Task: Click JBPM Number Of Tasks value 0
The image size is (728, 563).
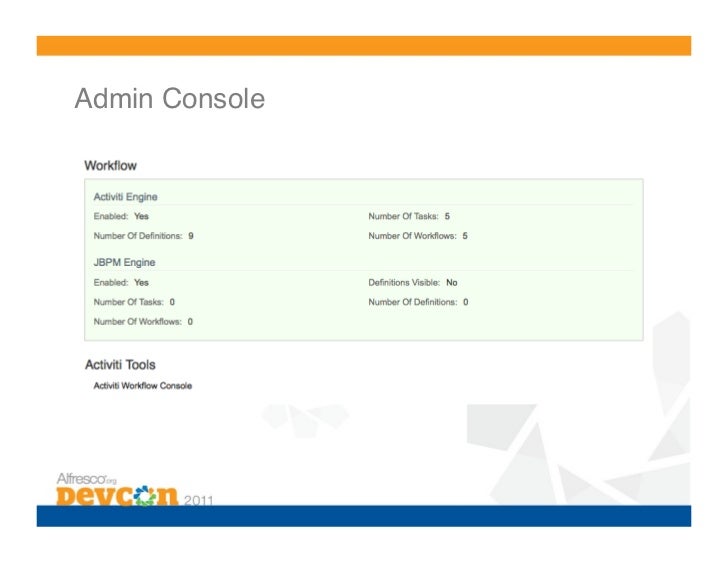Action: 172,302
